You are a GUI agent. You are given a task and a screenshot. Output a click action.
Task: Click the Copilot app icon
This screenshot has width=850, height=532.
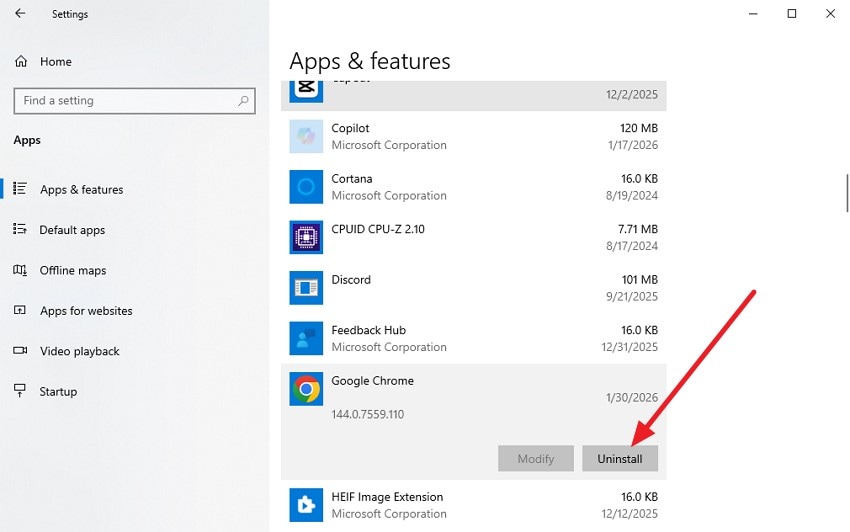(x=306, y=136)
